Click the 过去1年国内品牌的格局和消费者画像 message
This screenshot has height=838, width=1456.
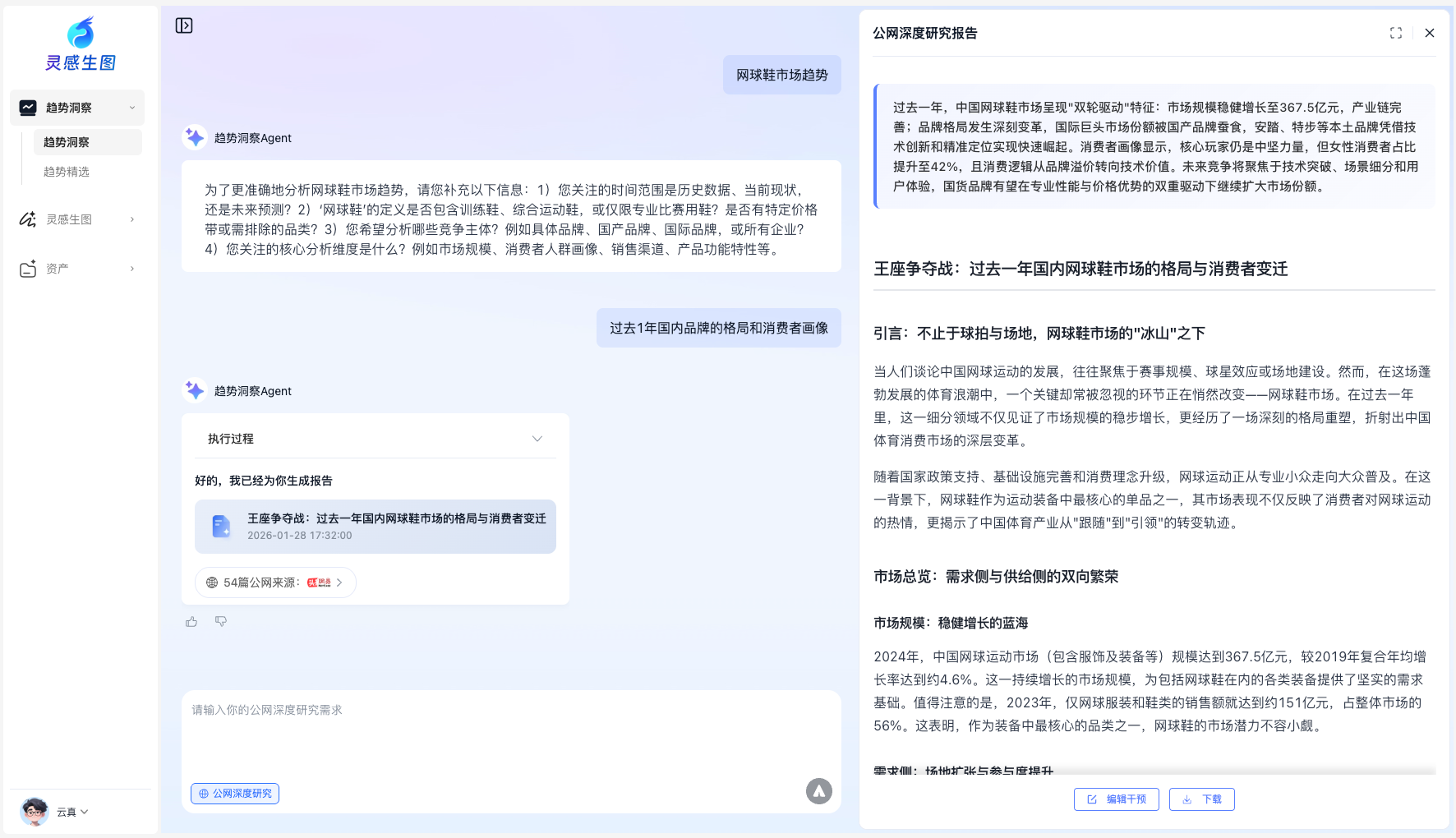coord(719,328)
